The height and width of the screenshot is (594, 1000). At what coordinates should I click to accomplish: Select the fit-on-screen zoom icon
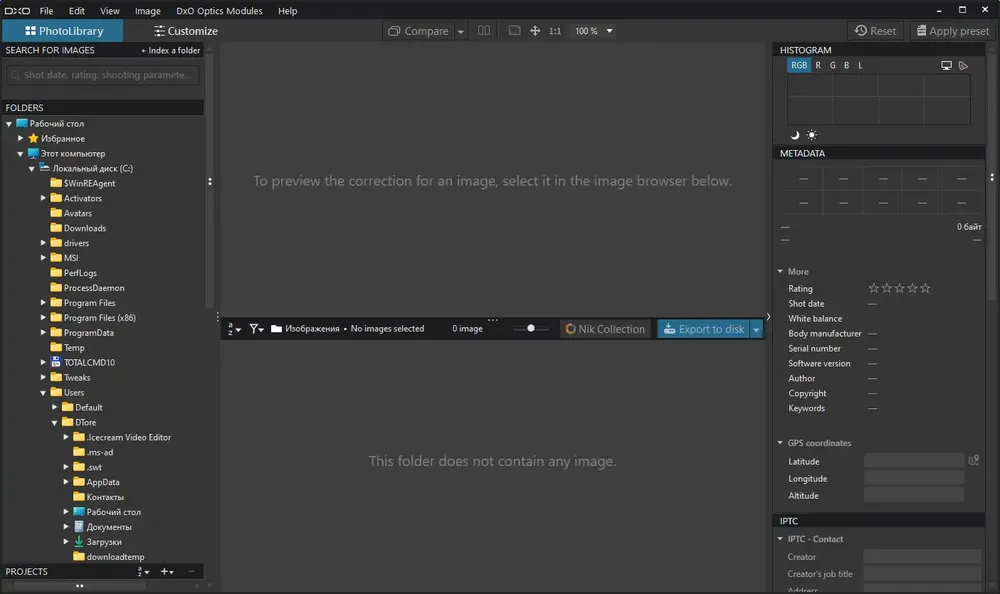click(514, 31)
